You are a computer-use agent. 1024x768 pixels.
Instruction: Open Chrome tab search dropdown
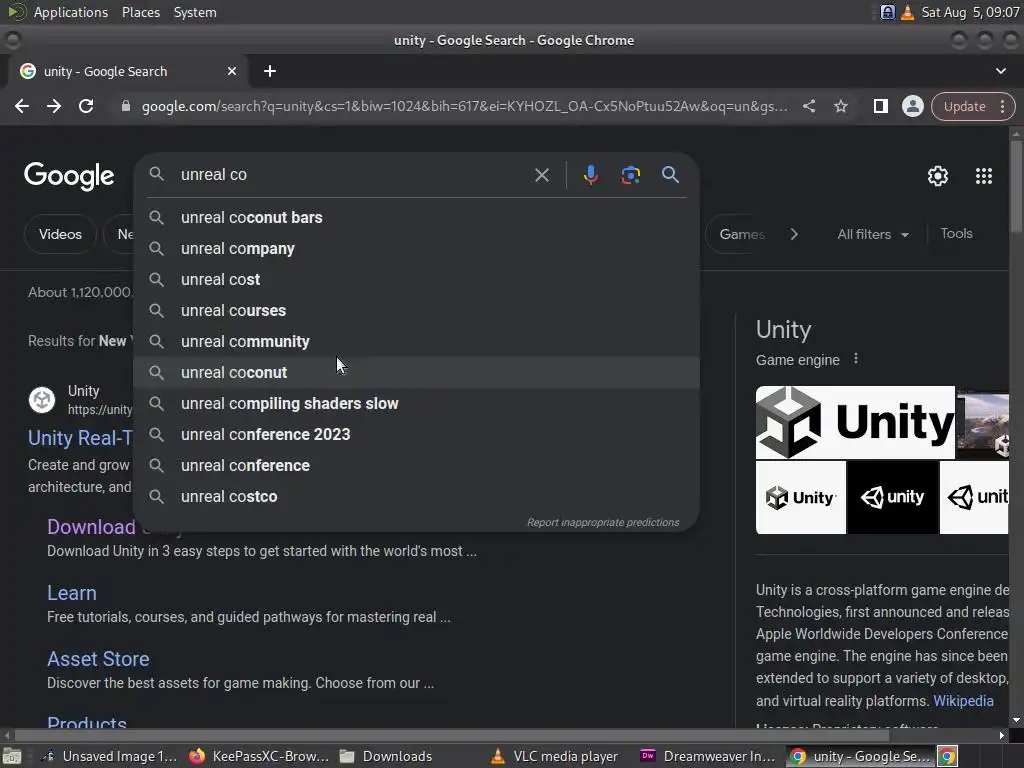[x=1000, y=71]
